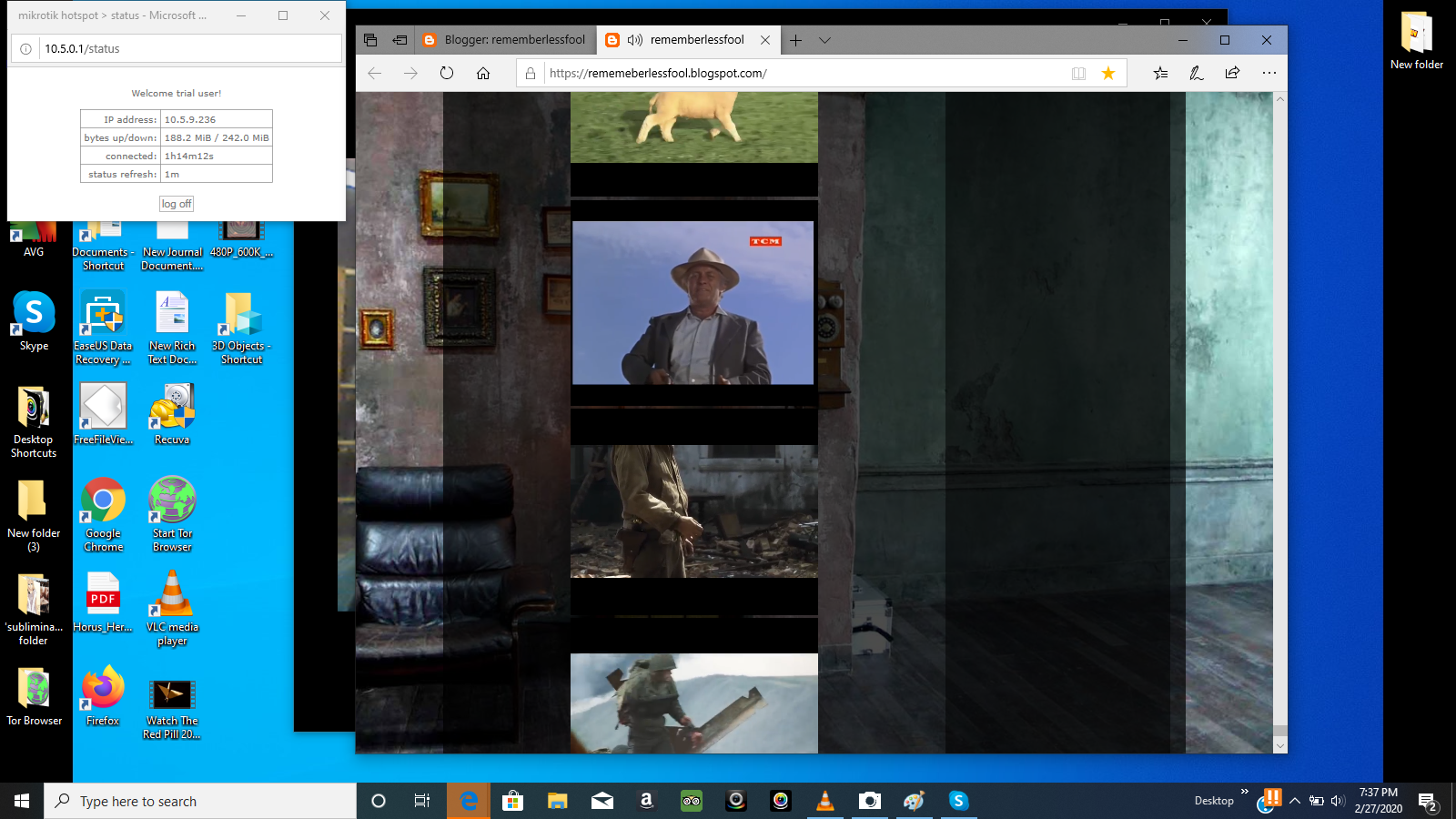Expand the tab preview chevron

coord(824,40)
